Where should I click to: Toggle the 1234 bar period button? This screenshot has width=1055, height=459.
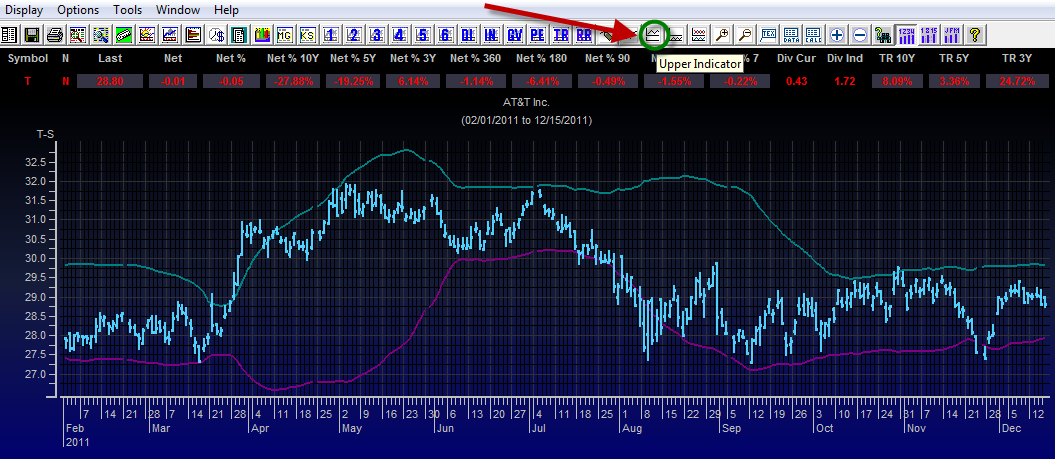906,34
